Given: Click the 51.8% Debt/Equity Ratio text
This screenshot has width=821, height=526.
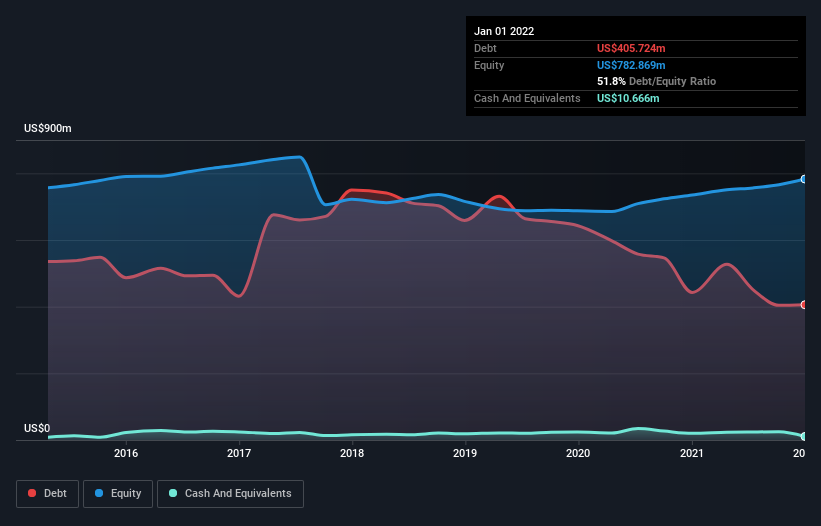Looking at the screenshot, I should pyautogui.click(x=657, y=81).
